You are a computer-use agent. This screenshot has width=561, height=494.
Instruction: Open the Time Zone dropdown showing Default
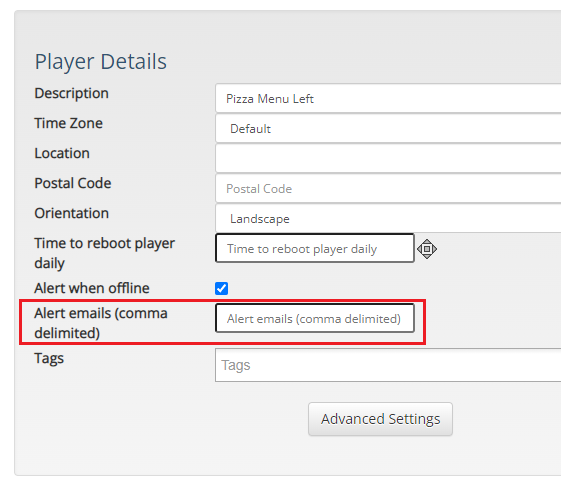[x=388, y=129]
